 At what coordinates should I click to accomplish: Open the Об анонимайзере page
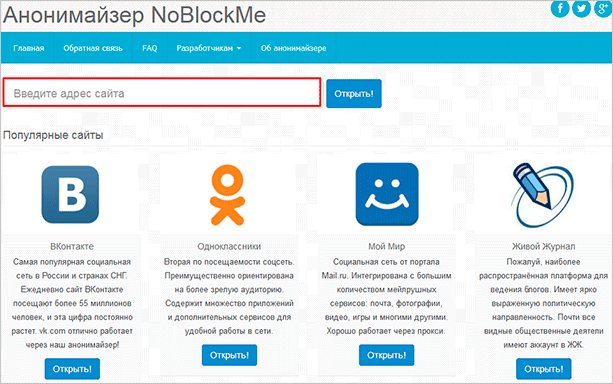pos(294,48)
